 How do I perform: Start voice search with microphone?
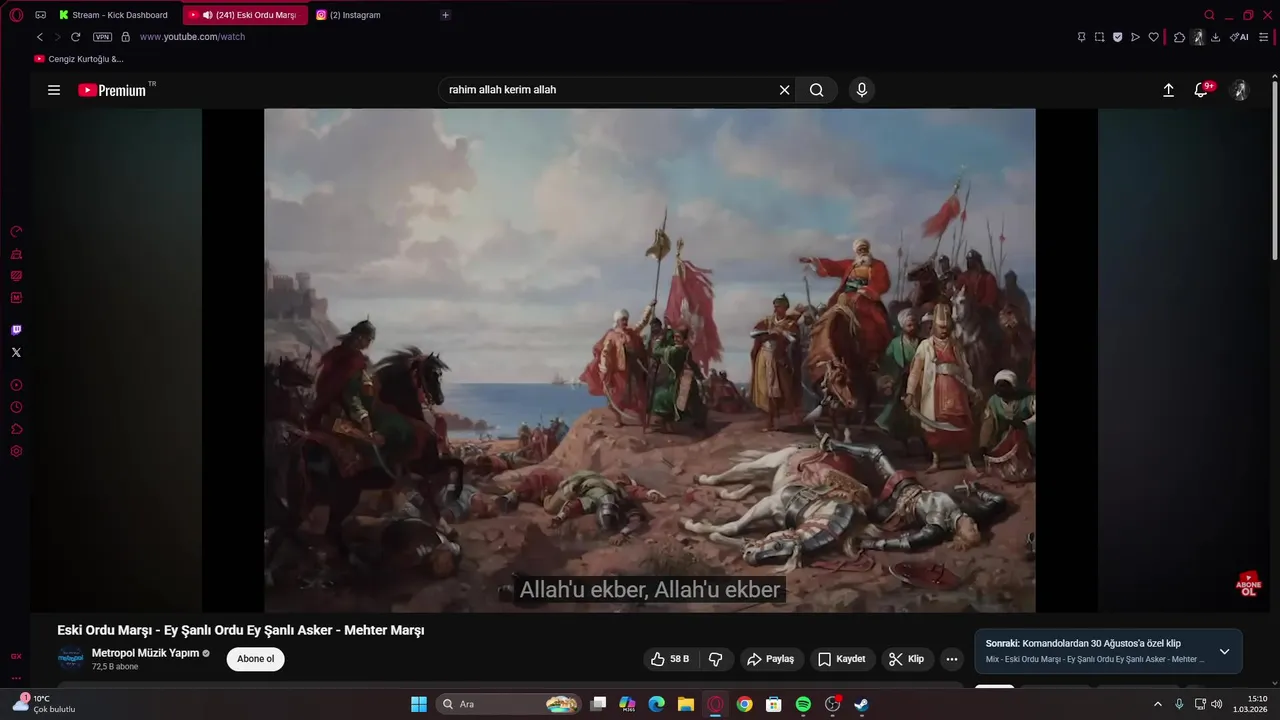pyautogui.click(x=862, y=90)
